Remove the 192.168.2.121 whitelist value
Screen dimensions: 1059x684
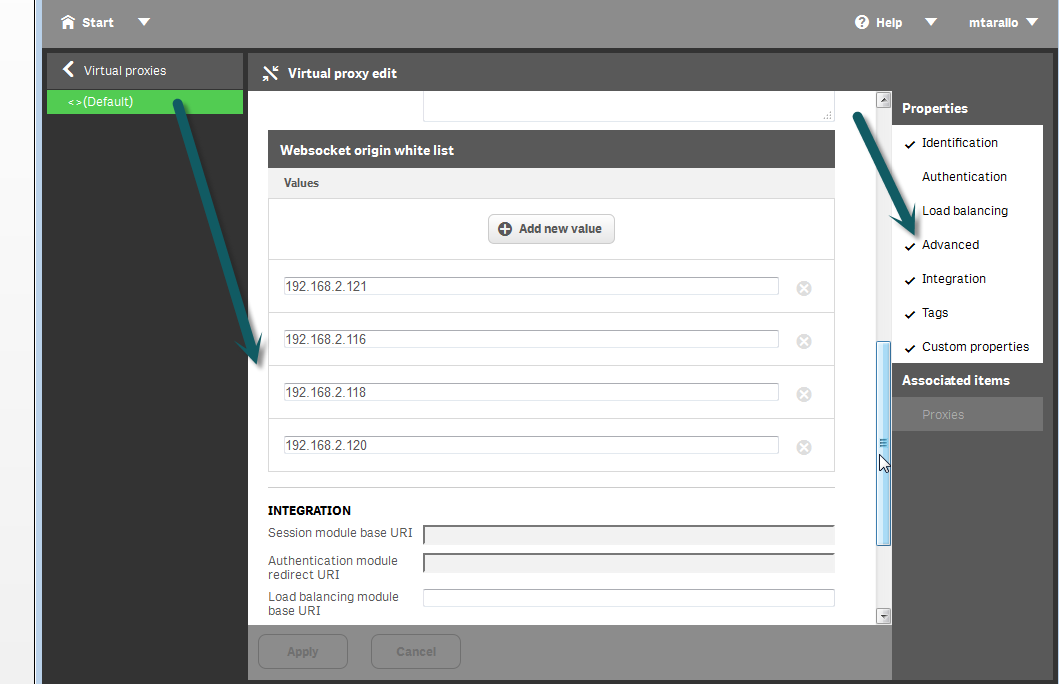click(804, 288)
